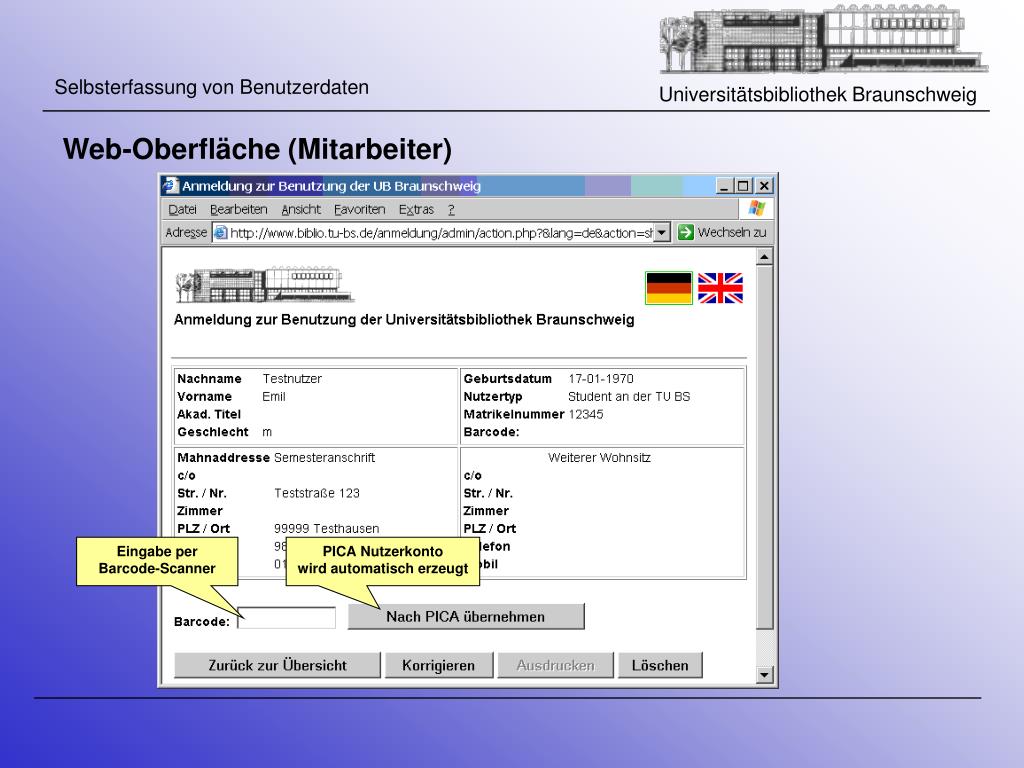
Task: Click the library building logo on the web page
Action: tap(264, 285)
